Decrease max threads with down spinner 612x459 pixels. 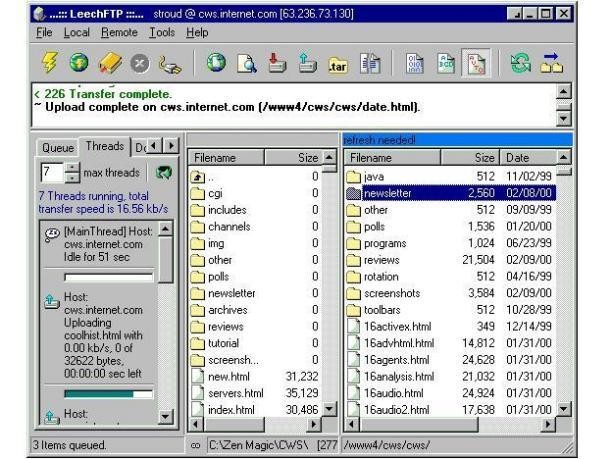[x=72, y=178]
